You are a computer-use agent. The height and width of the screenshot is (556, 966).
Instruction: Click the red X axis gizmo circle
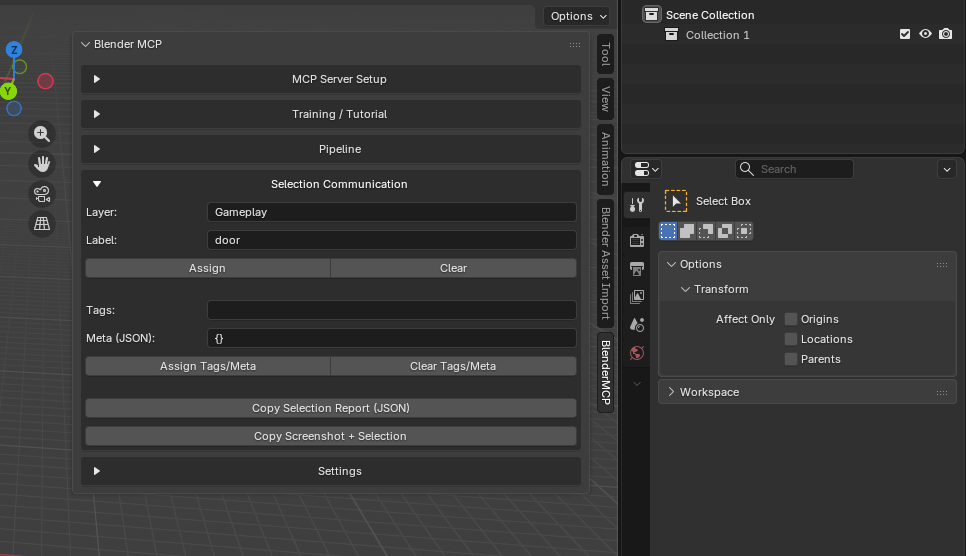[46, 81]
